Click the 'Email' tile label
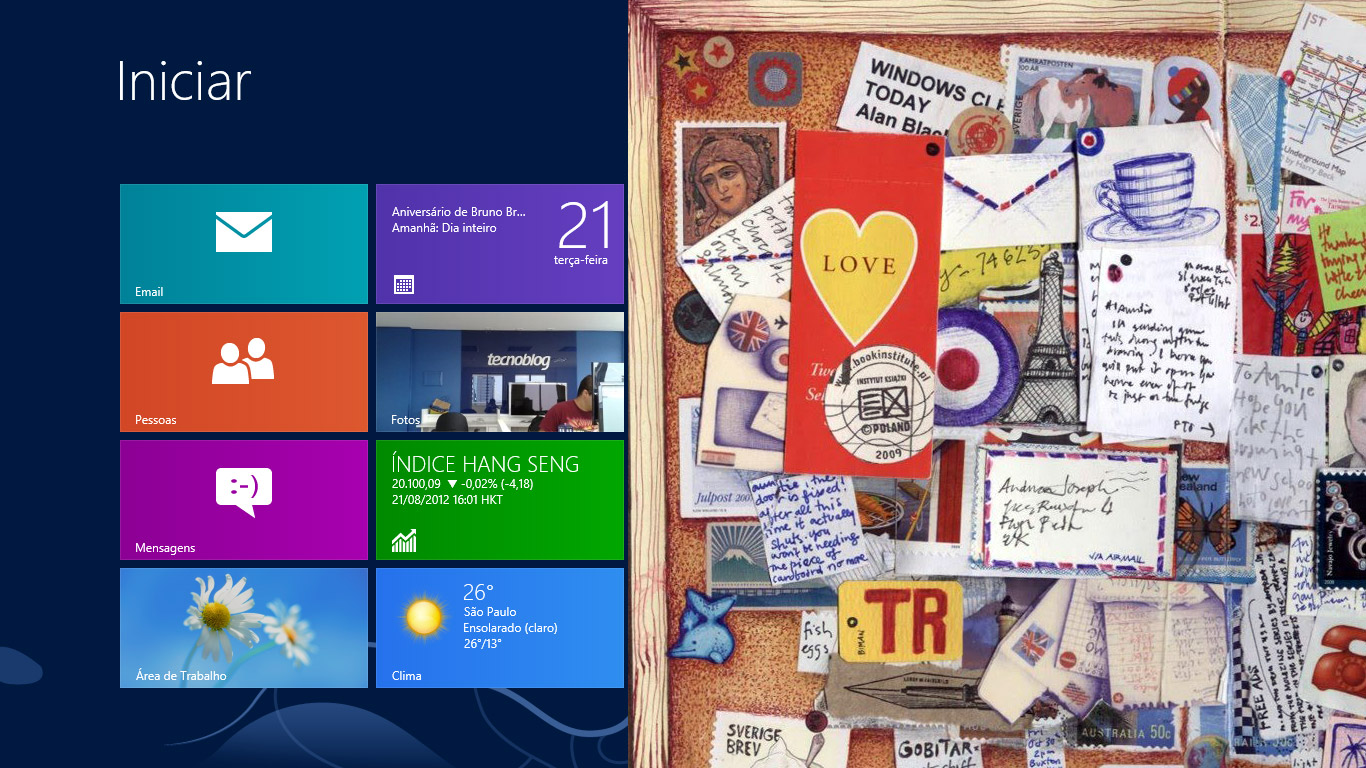The width and height of the screenshot is (1366, 768). click(x=149, y=292)
